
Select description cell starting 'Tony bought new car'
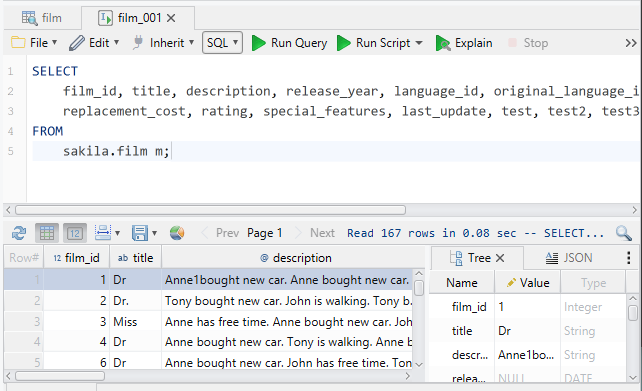point(287,301)
